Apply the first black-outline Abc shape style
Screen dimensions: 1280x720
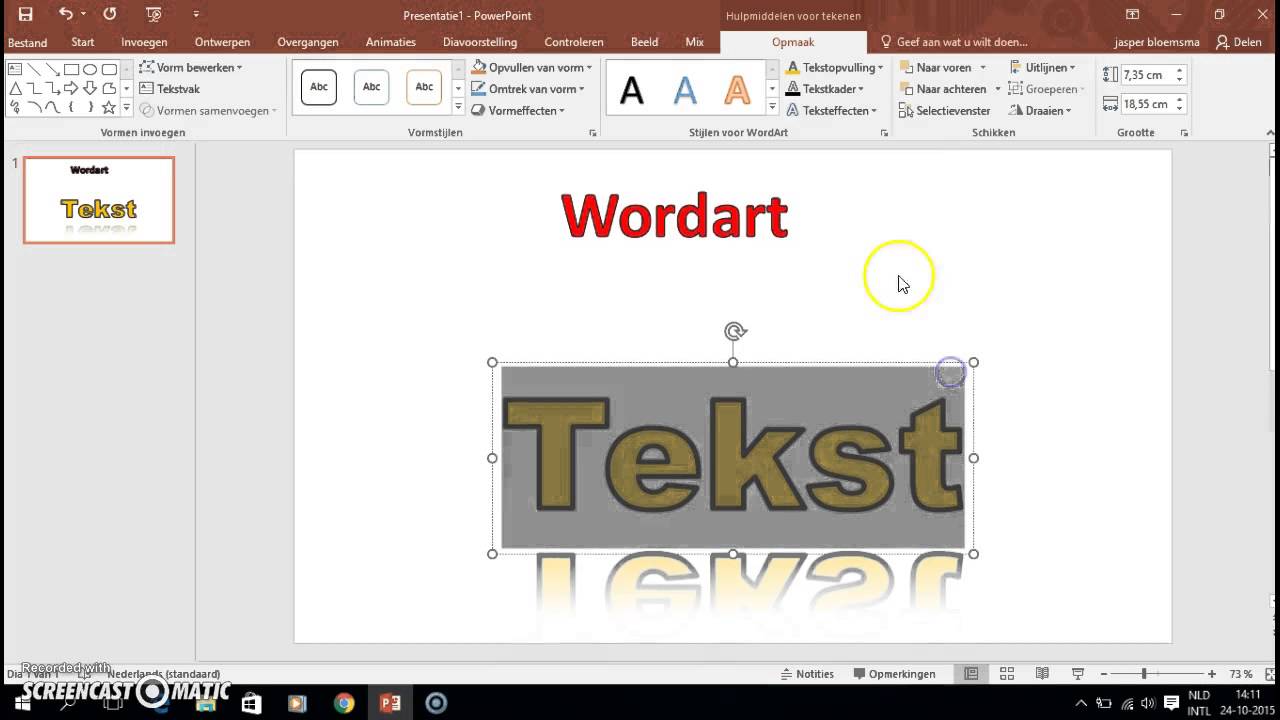[319, 87]
